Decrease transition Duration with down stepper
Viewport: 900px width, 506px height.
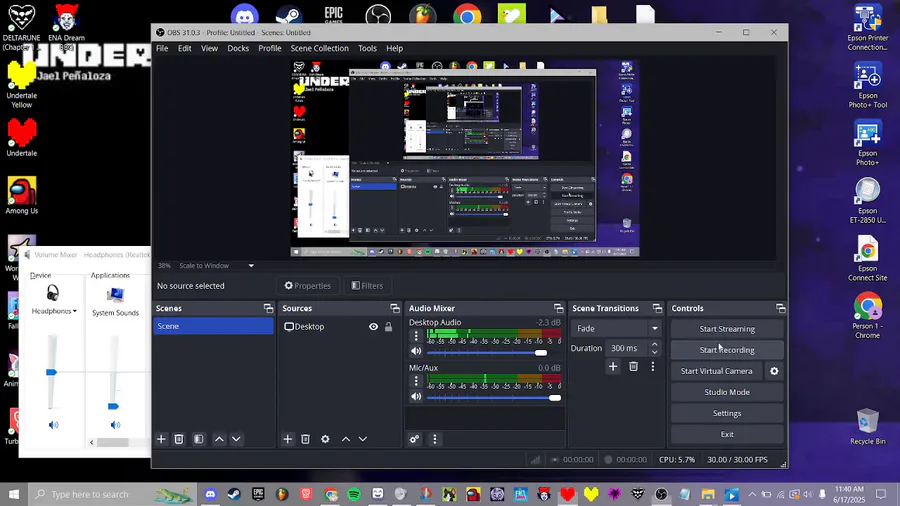[x=654, y=352]
